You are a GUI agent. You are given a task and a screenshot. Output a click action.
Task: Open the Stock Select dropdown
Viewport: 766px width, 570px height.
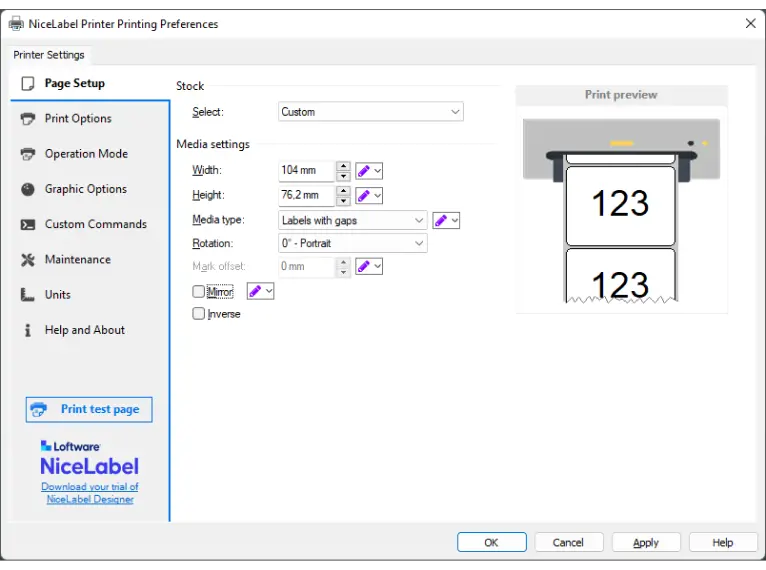click(x=370, y=112)
